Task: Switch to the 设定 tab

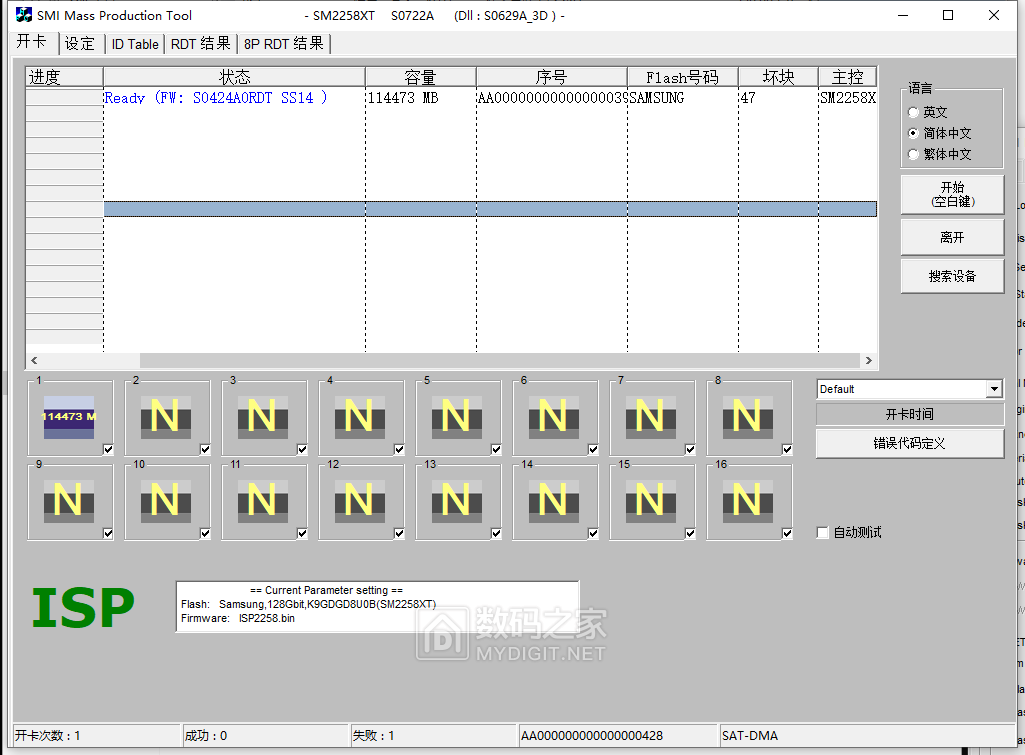Action: click(x=80, y=44)
